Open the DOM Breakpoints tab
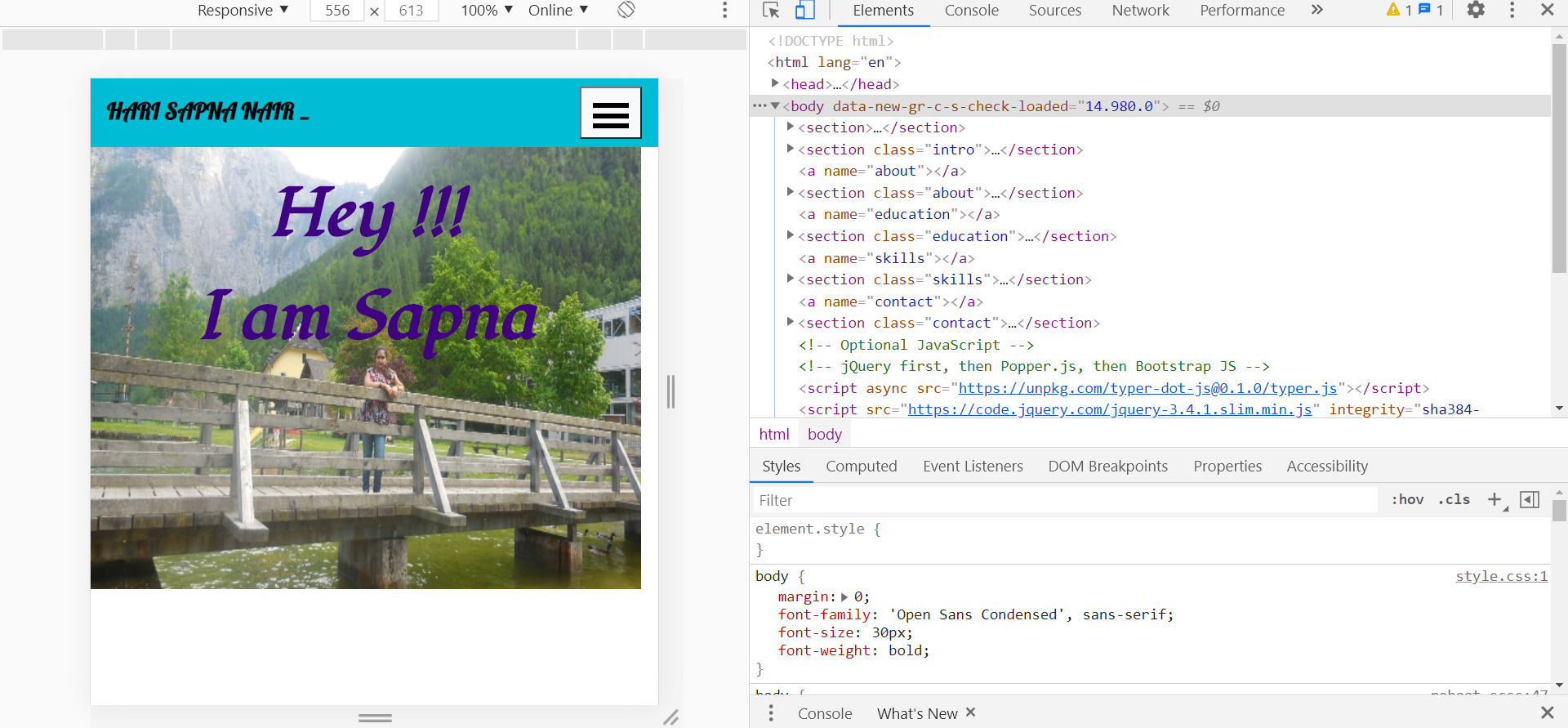The height and width of the screenshot is (728, 1568). coord(1108,466)
